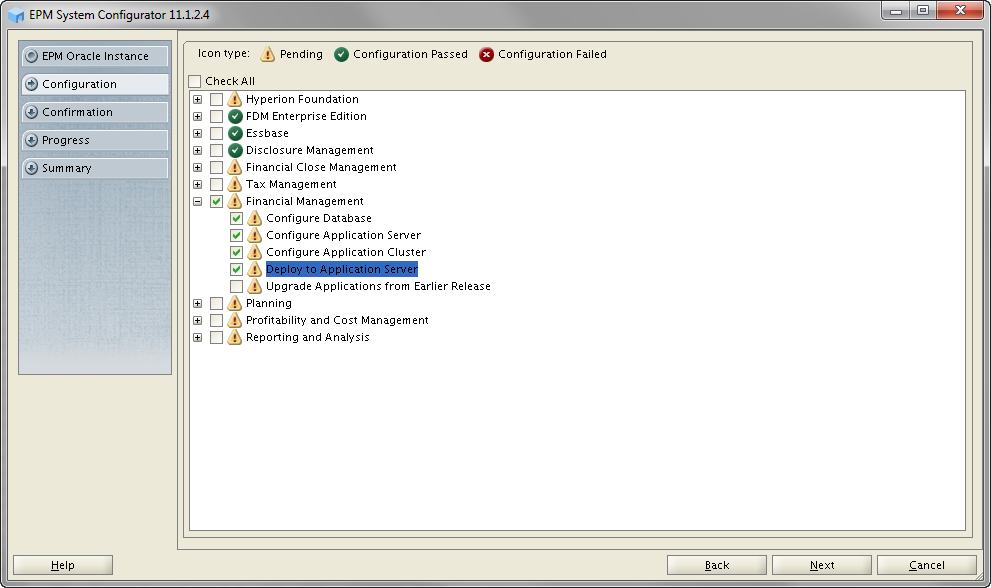
Task: Click the pending icon beside Configure Database
Action: tap(255, 218)
